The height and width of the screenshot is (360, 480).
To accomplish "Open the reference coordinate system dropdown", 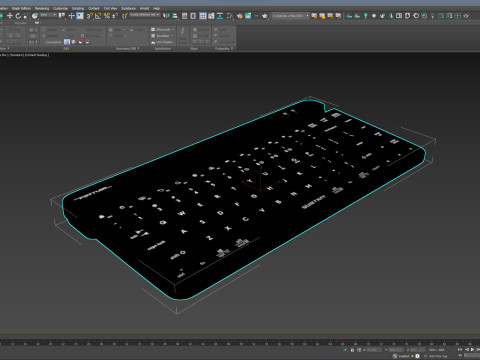I will tap(48, 15).
